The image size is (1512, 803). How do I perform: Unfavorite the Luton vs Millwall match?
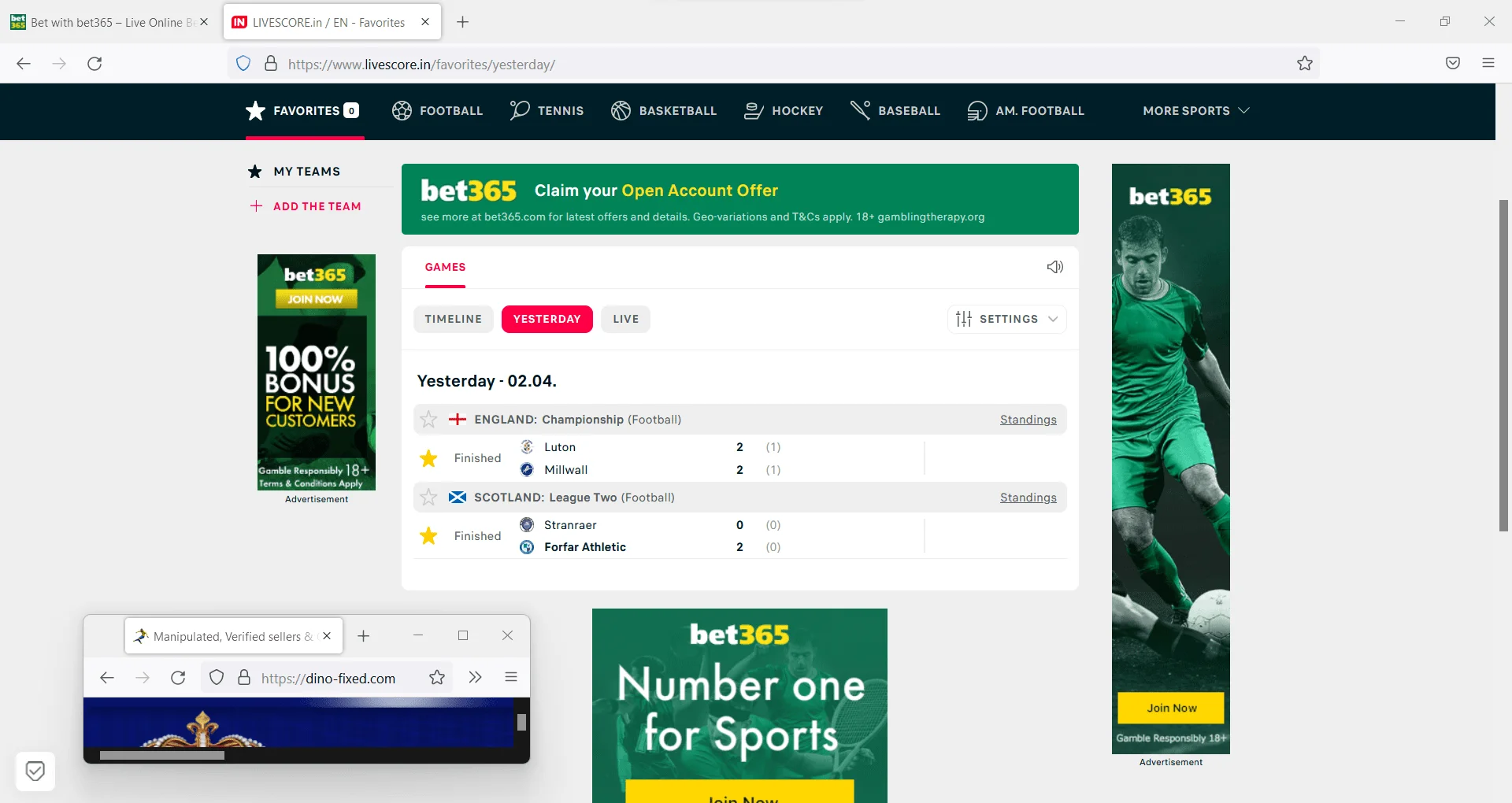click(428, 458)
